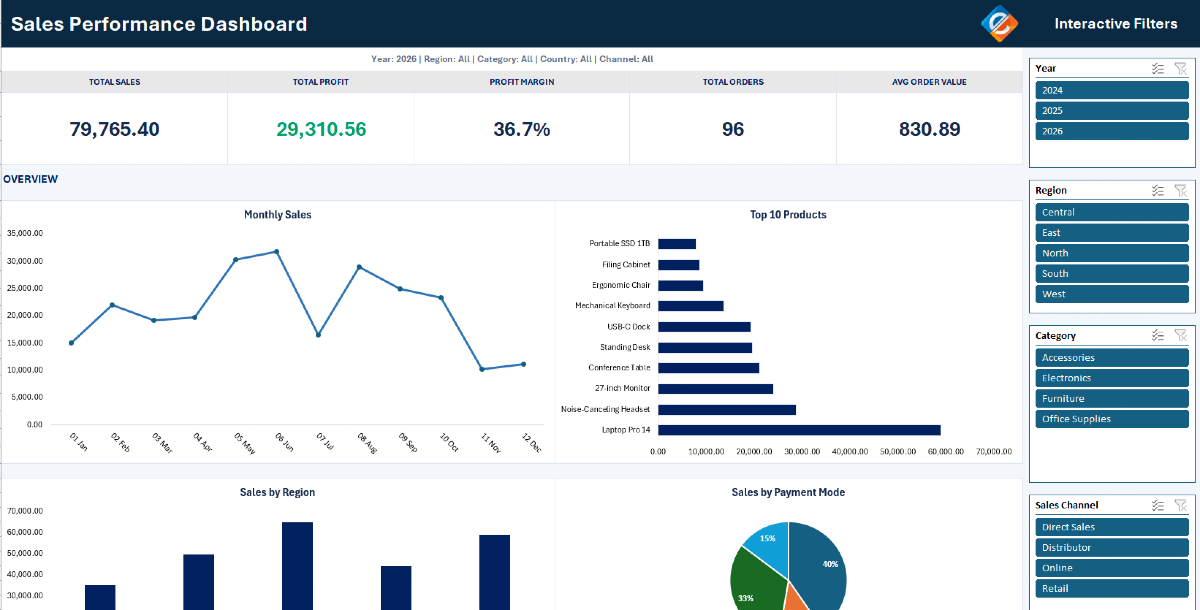Screen dimensions: 1200x610
Task: Click the Avg Order Value 830.89
Action: tap(929, 129)
